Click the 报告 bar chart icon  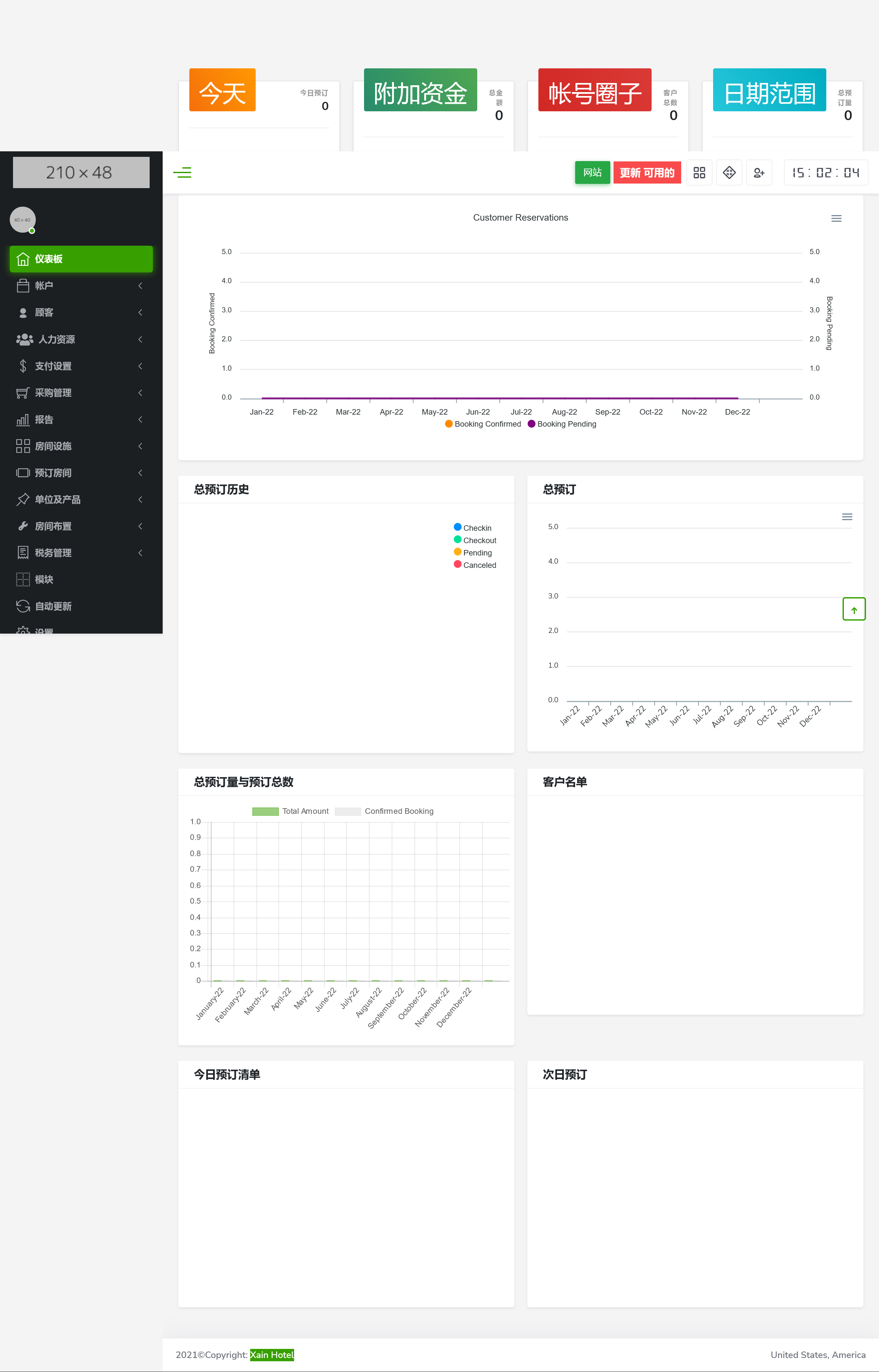coord(23,419)
